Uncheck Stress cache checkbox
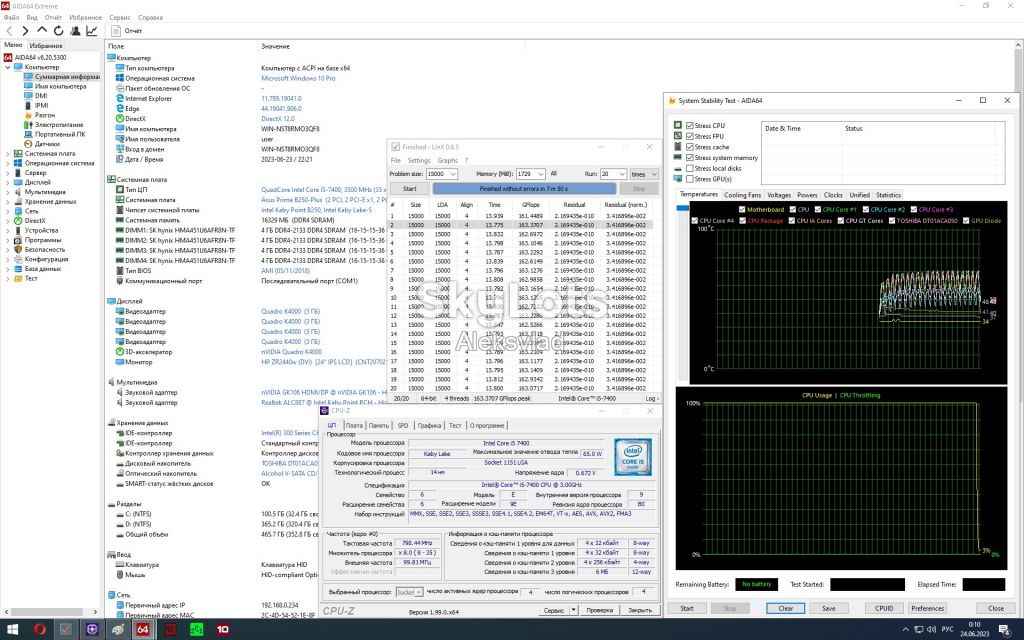 point(690,147)
